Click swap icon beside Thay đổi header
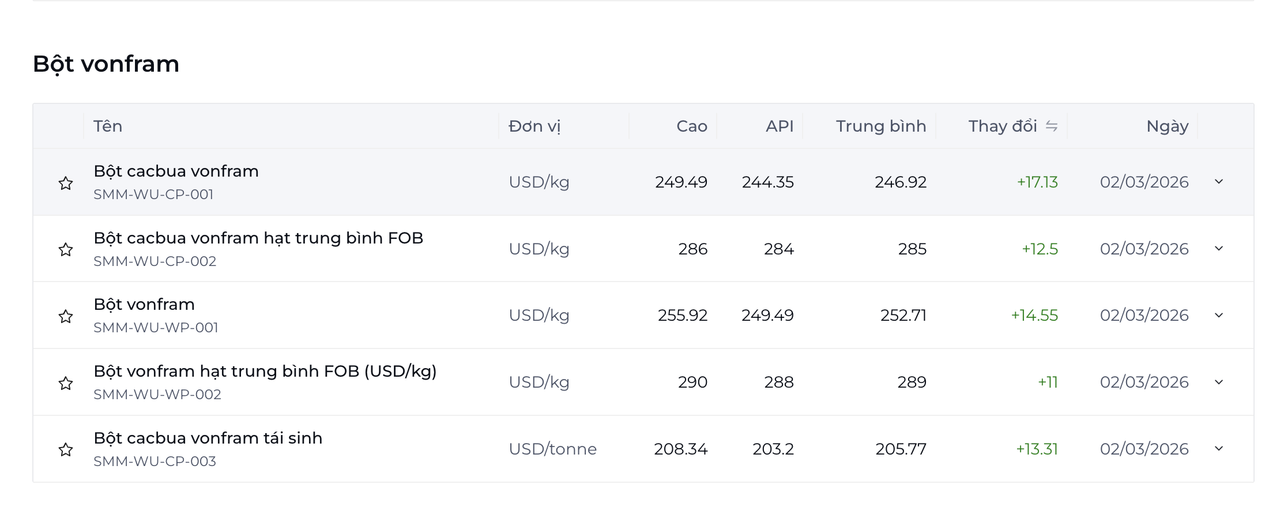Screen dimensions: 1280x517 point(1051,126)
